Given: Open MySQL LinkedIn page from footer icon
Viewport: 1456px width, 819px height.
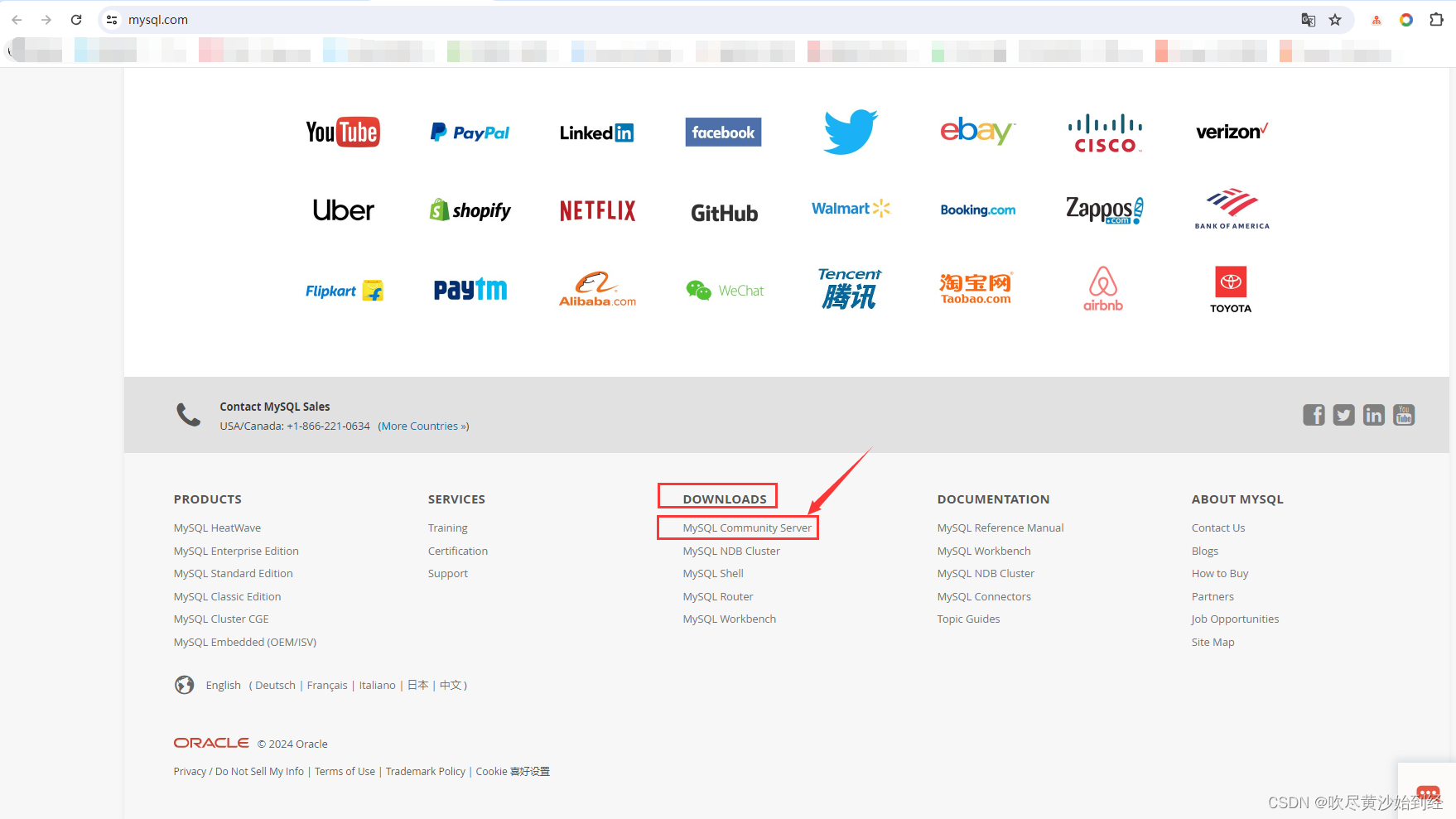Looking at the screenshot, I should [x=1374, y=415].
